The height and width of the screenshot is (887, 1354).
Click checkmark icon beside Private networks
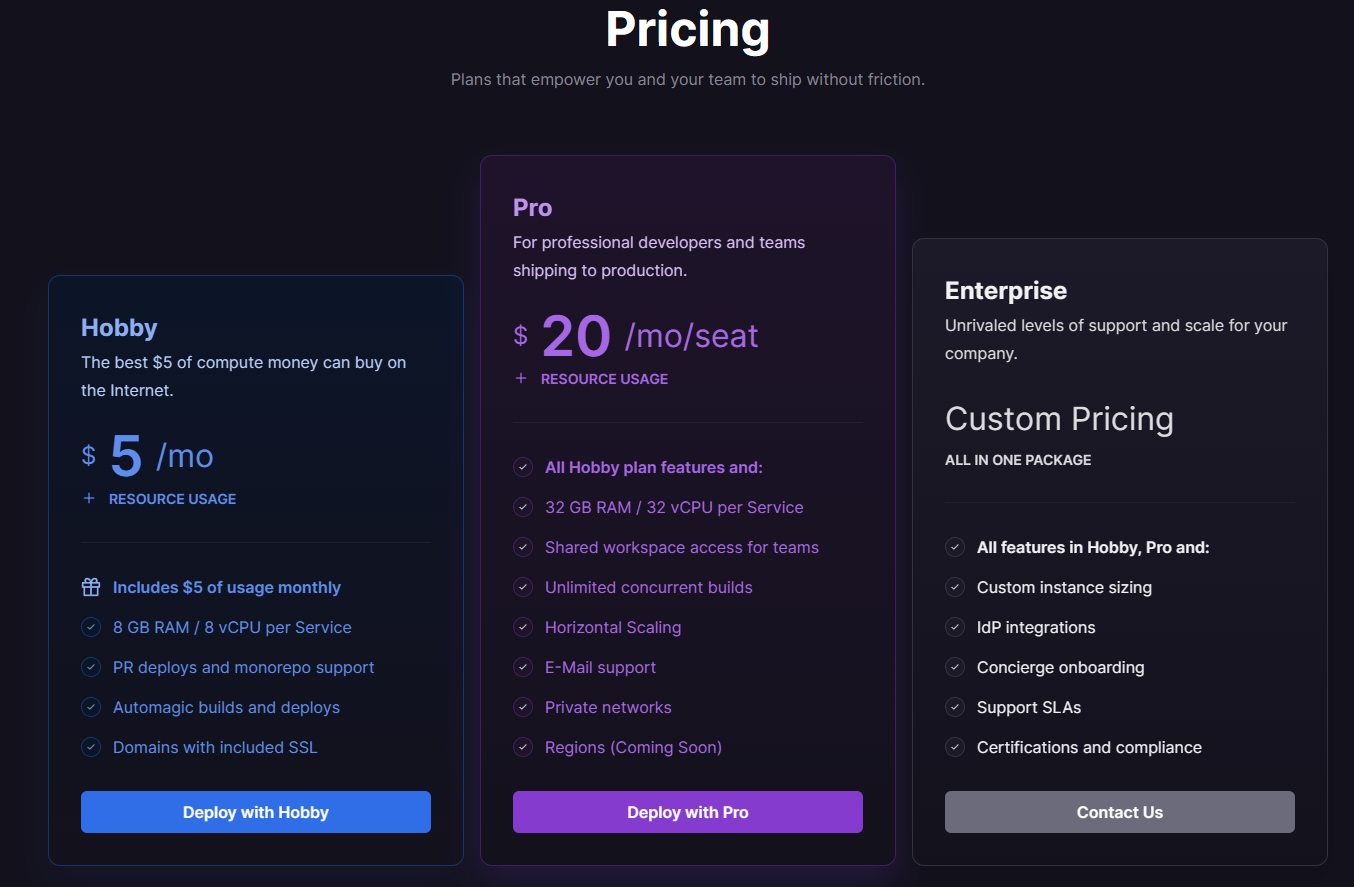(x=523, y=707)
